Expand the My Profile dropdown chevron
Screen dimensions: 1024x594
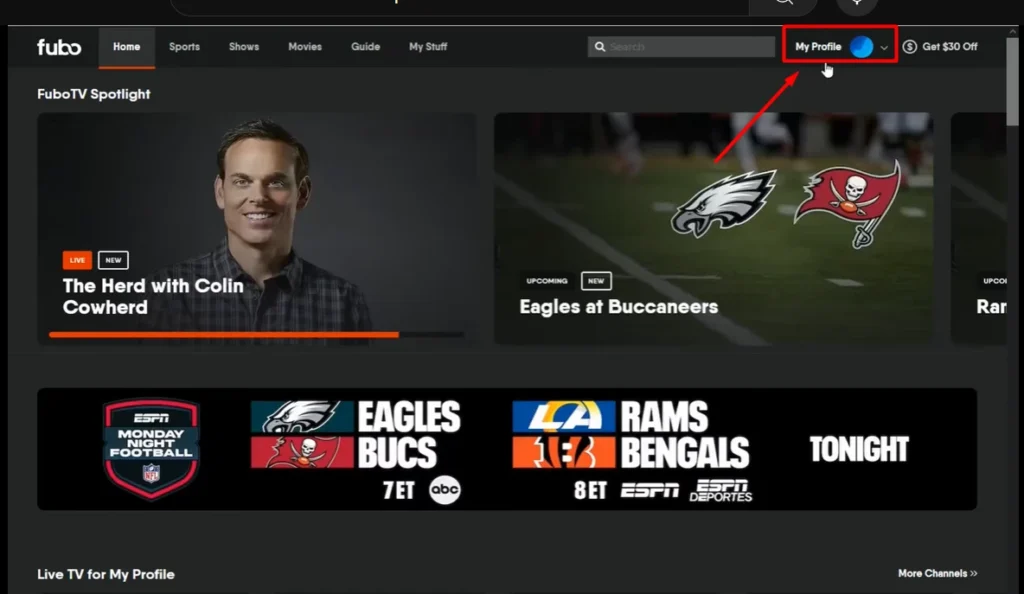click(884, 48)
